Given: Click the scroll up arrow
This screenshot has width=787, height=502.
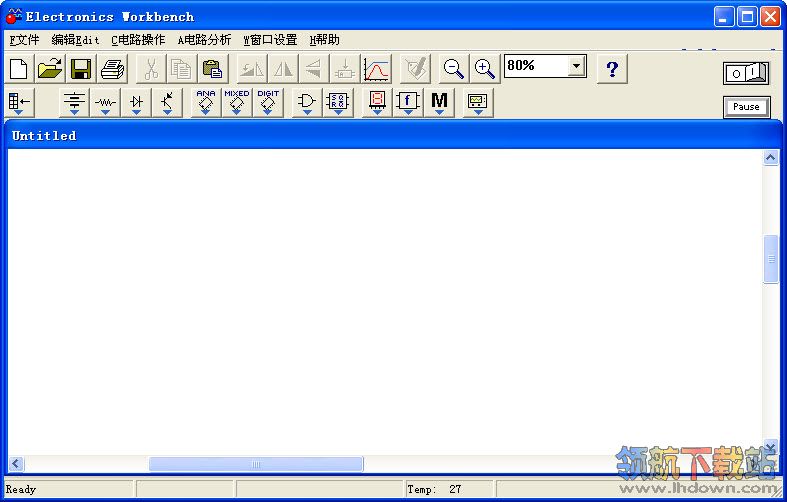Looking at the screenshot, I should tap(770, 158).
